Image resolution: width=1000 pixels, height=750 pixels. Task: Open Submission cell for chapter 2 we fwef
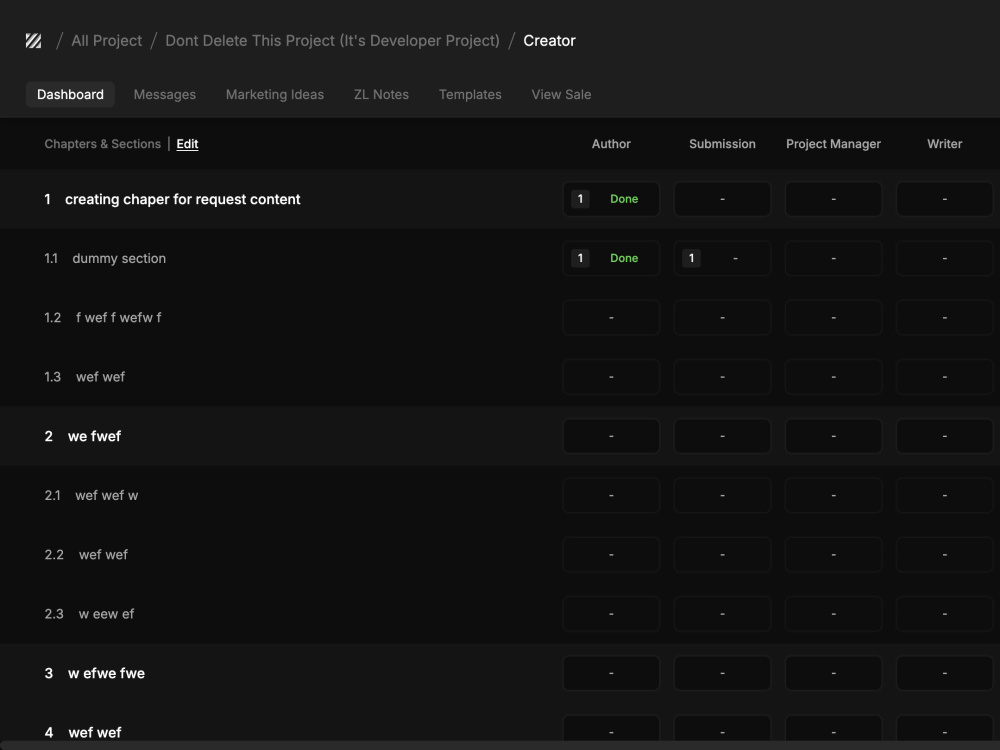click(x=722, y=436)
